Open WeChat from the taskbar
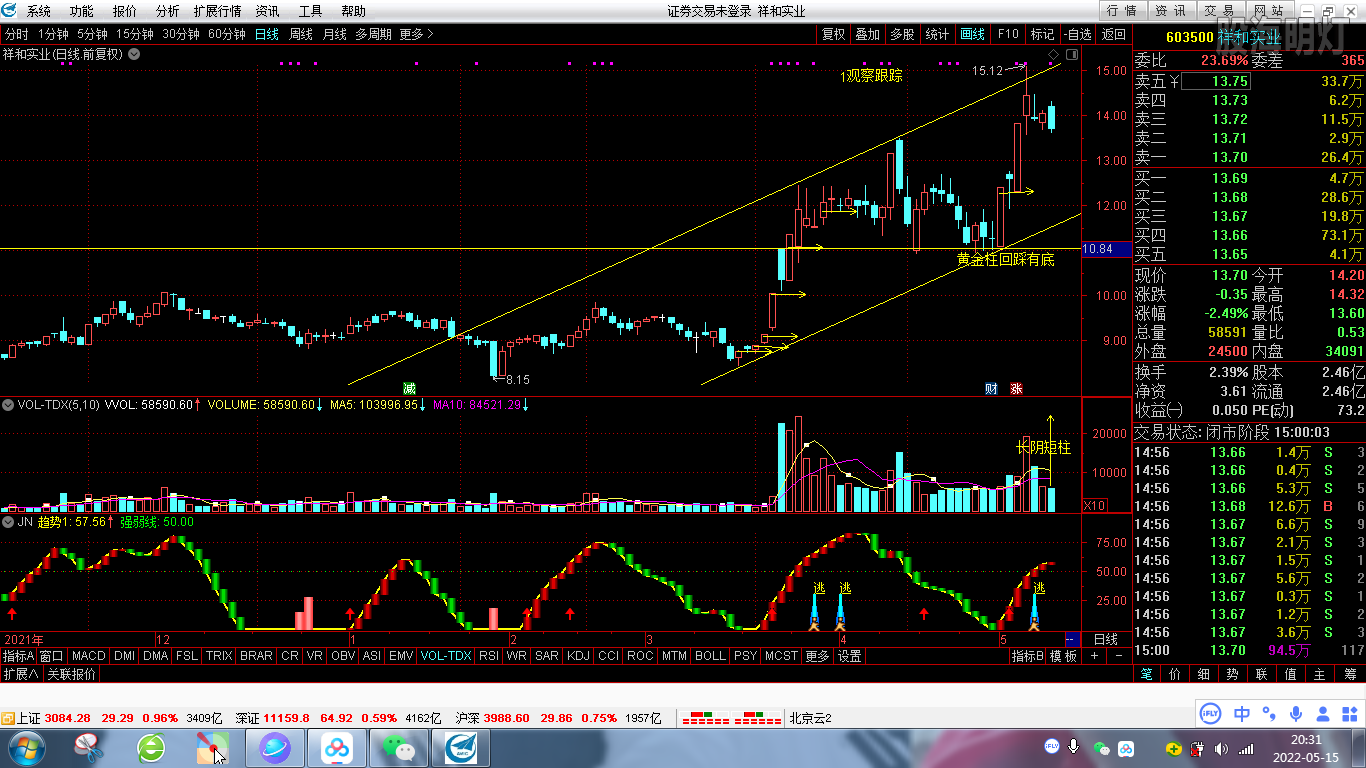 pos(398,748)
